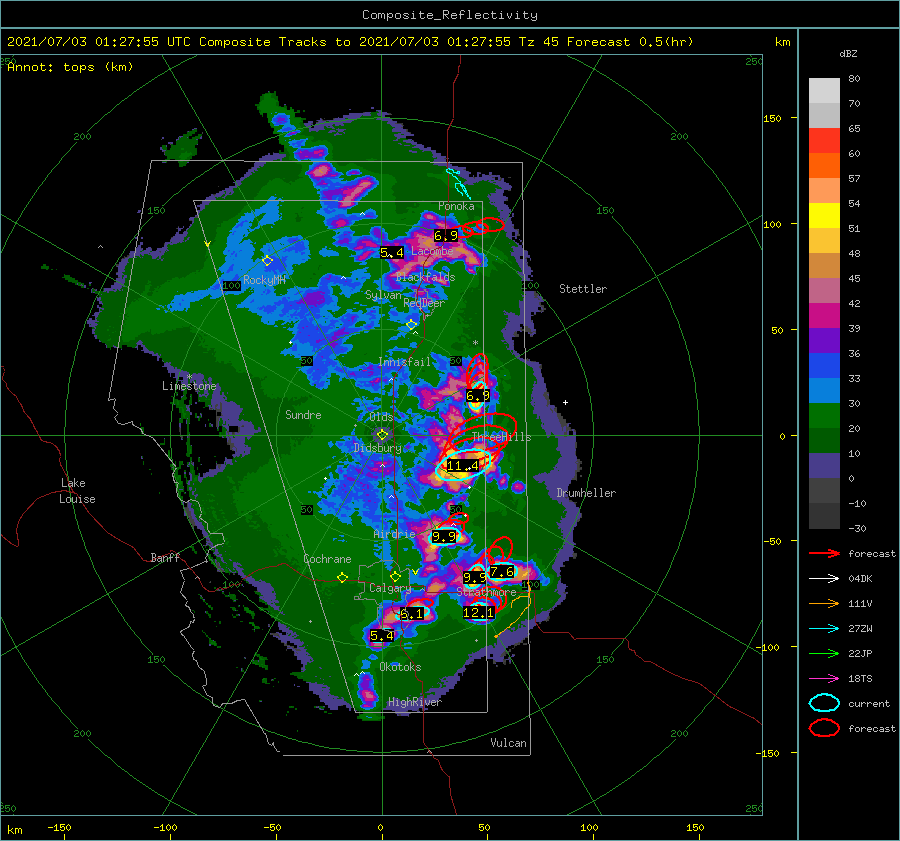Select the magenta 18TS track arrow

tap(824, 679)
